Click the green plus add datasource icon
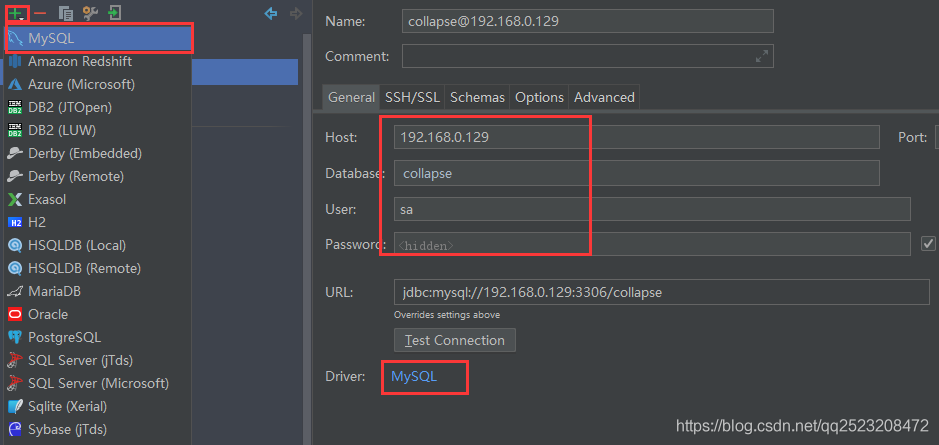The width and height of the screenshot is (939, 445). (x=15, y=13)
